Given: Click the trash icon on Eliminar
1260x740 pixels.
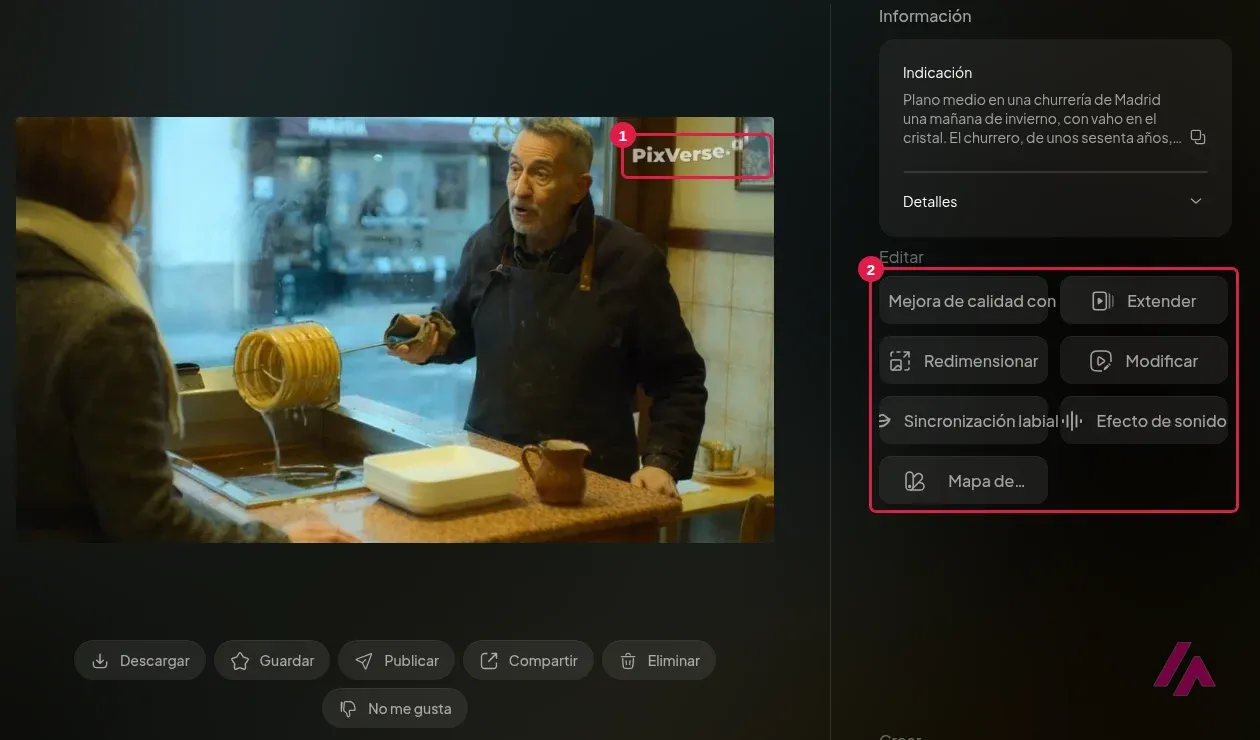Looking at the screenshot, I should (x=628, y=661).
